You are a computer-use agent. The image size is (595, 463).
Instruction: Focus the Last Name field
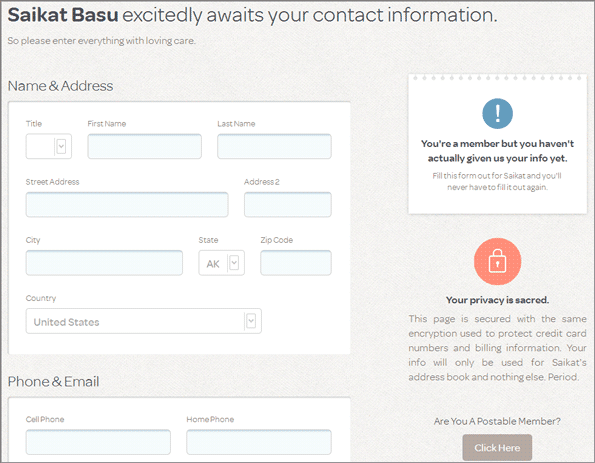pyautogui.click(x=274, y=146)
